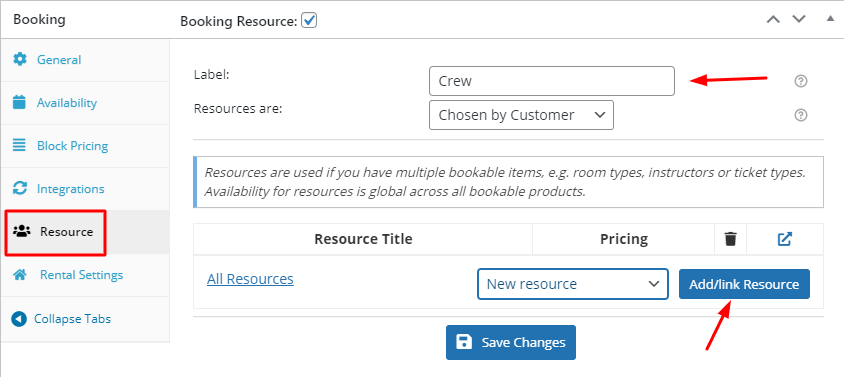Viewport: 844px width, 377px height.
Task: Click the Add/link Resource button
Action: [x=744, y=284]
